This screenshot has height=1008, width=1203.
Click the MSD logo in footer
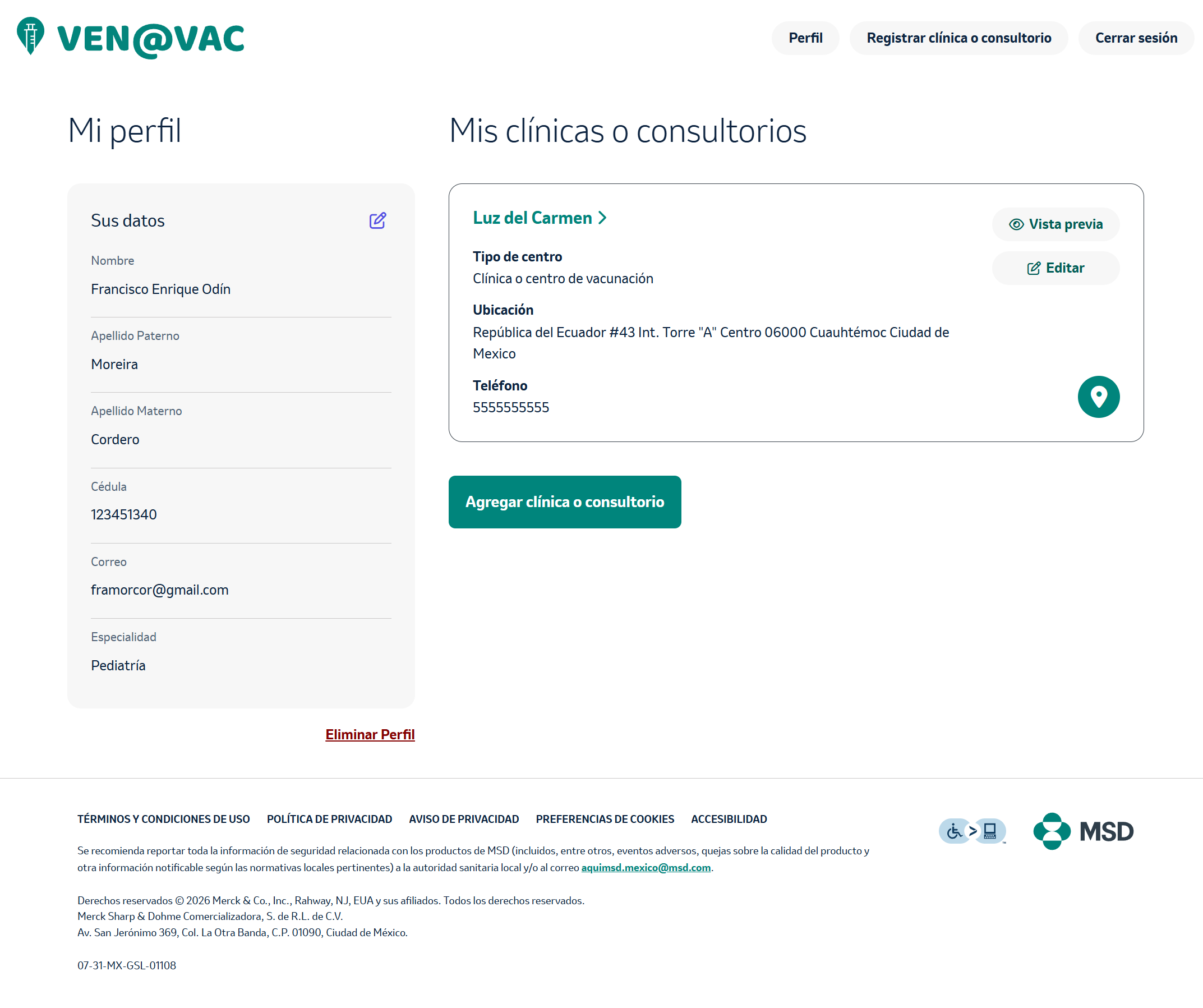[x=1082, y=831]
